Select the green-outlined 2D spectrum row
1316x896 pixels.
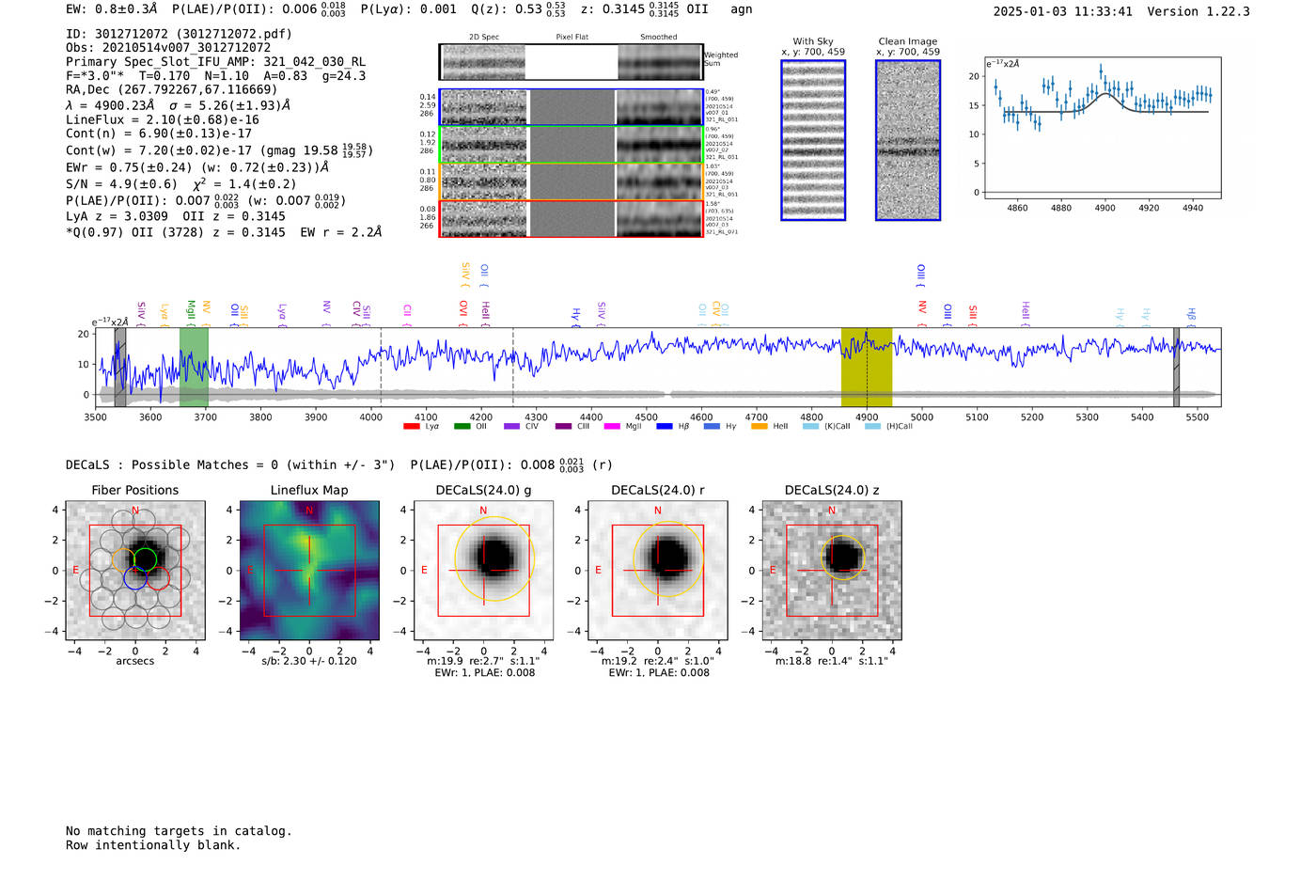pyautogui.click(x=571, y=145)
